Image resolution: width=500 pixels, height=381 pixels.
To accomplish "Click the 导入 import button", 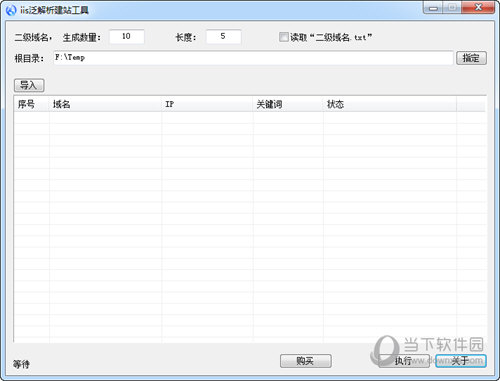I will pos(29,85).
